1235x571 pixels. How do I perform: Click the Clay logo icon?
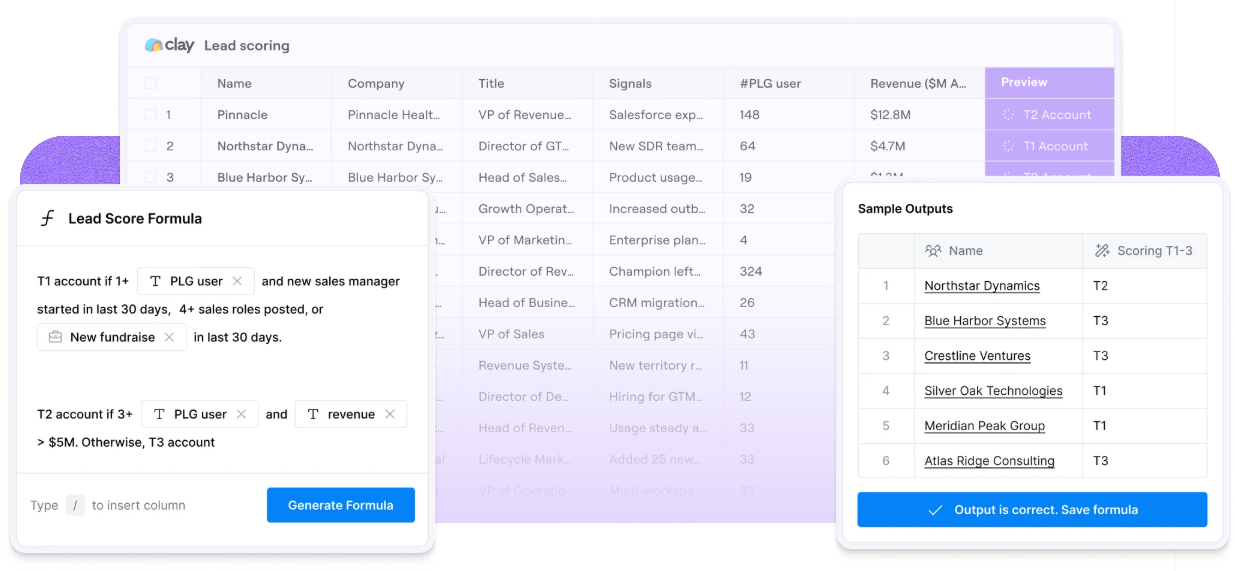[153, 45]
